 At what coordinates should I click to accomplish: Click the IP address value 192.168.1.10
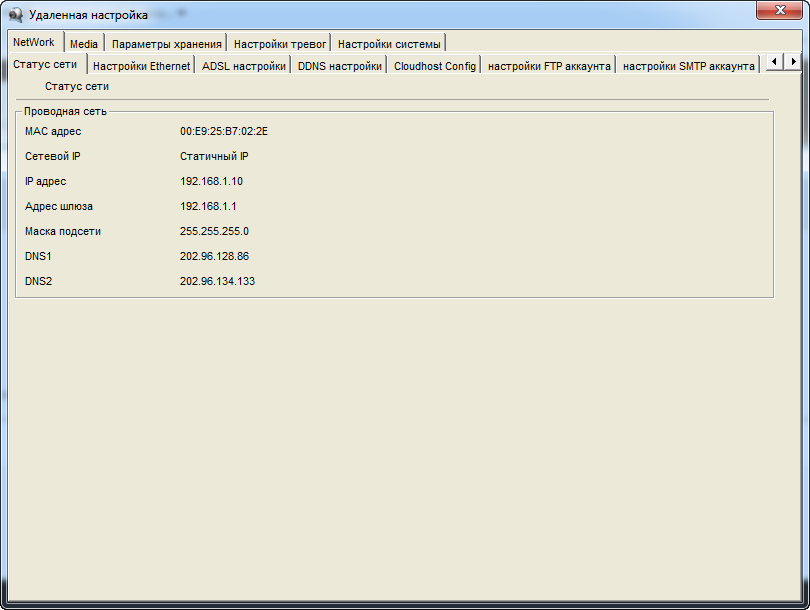click(211, 181)
